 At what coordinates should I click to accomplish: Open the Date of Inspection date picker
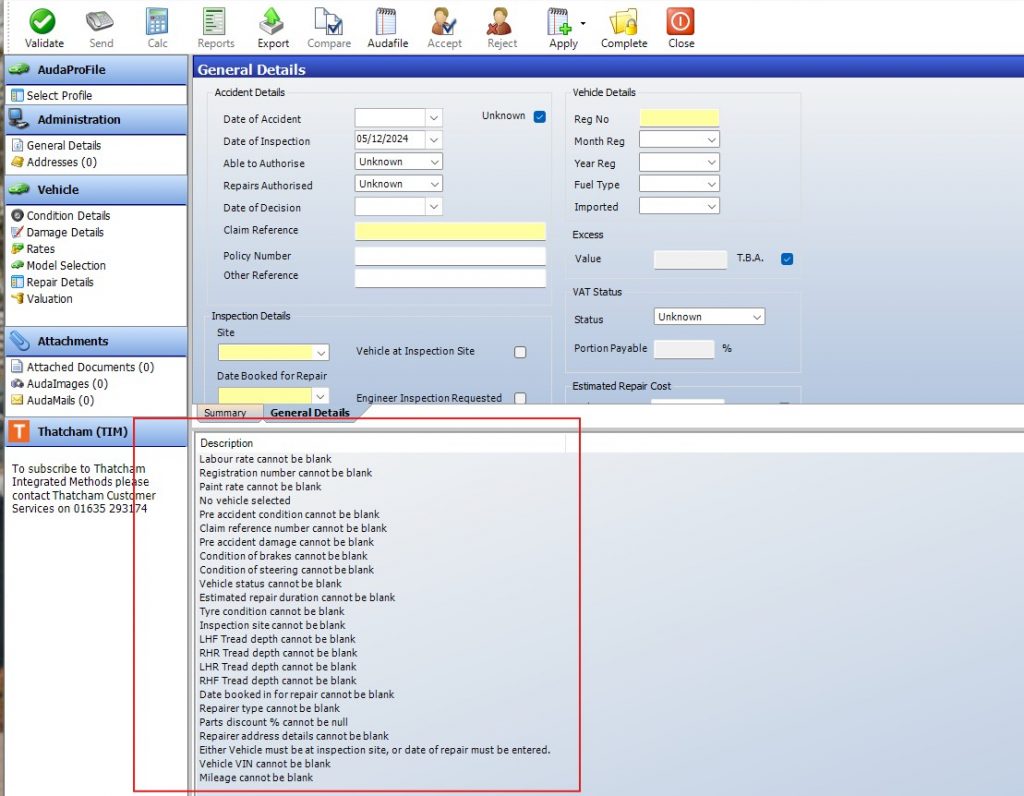[x=434, y=140]
